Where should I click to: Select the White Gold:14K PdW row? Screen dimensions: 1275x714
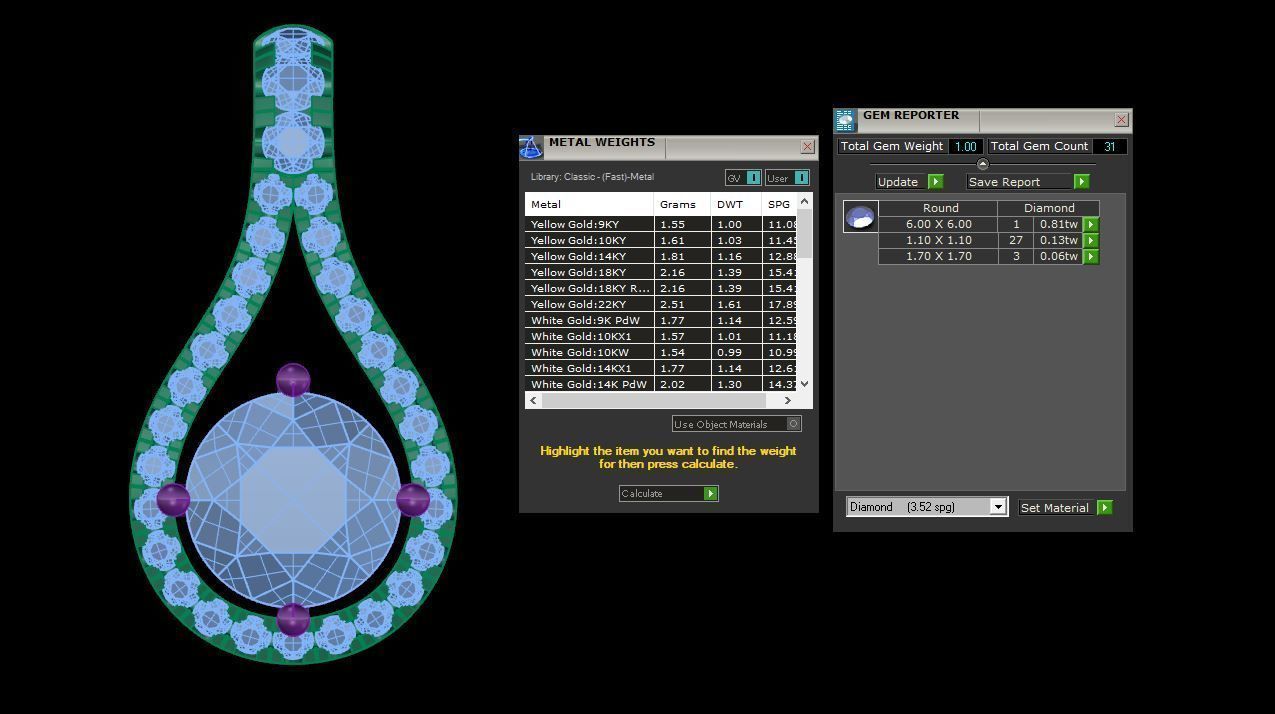click(x=661, y=384)
